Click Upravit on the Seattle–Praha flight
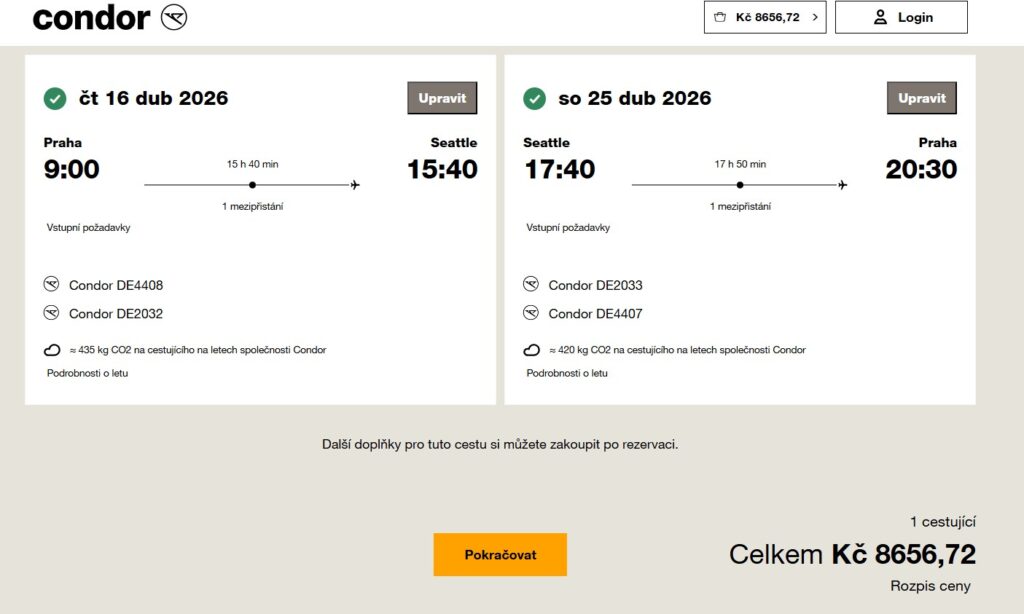Image resolution: width=1024 pixels, height=614 pixels. click(922, 98)
